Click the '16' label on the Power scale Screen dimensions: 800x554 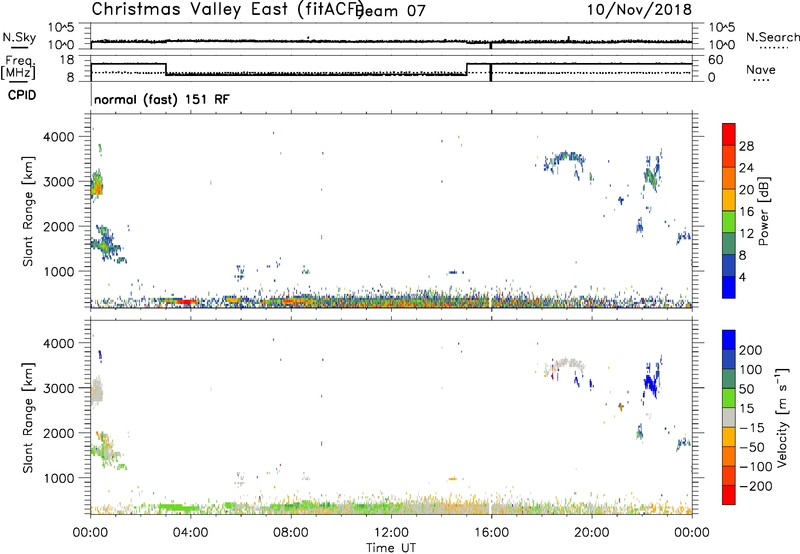pyautogui.click(x=746, y=212)
